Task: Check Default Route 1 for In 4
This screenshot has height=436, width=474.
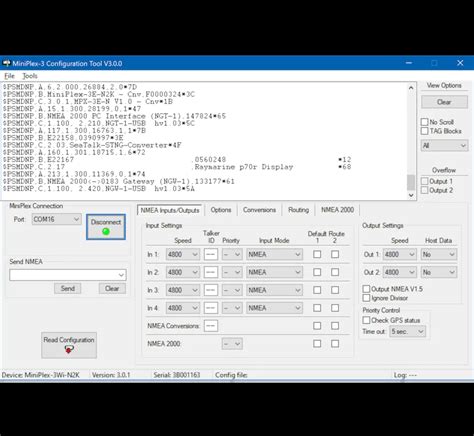Action: click(x=317, y=308)
